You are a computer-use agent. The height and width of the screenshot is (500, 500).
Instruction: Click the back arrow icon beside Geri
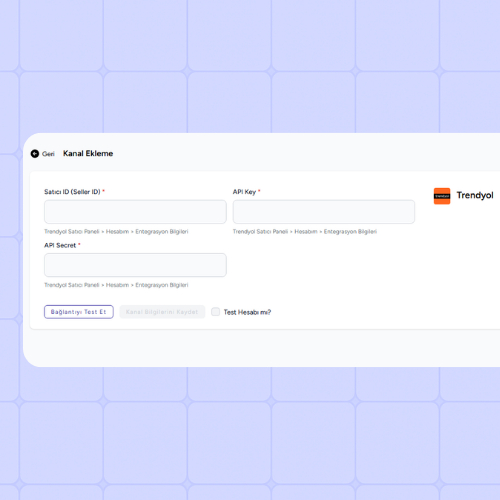pyautogui.click(x=35, y=154)
